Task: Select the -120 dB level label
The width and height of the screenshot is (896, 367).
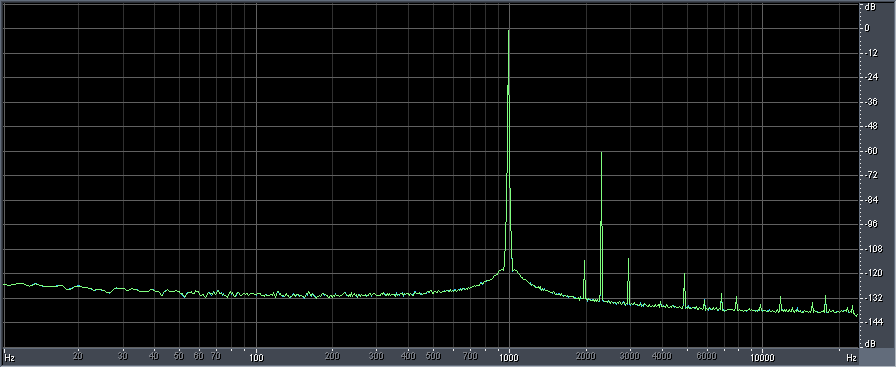Action: [872, 274]
